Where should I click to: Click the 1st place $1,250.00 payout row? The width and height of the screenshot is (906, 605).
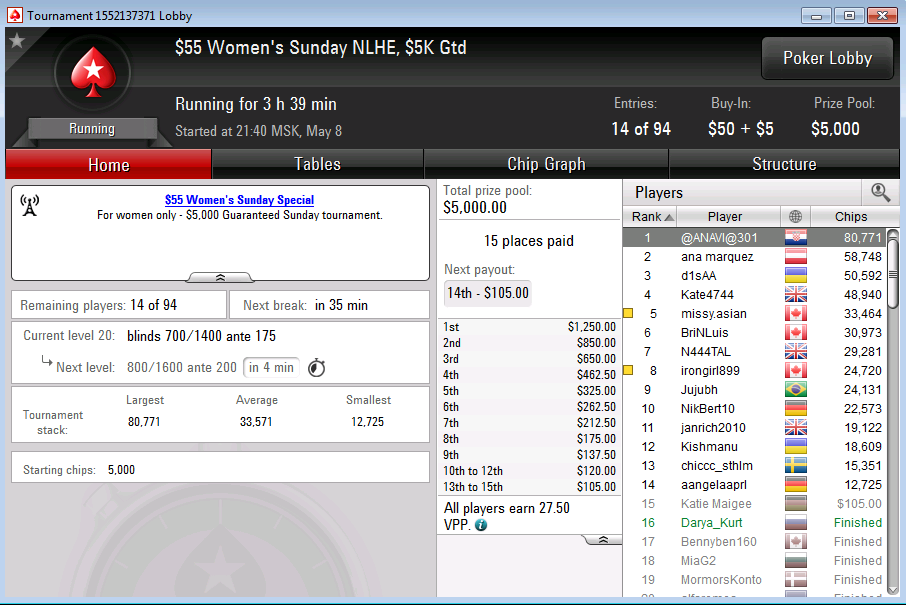tap(529, 327)
